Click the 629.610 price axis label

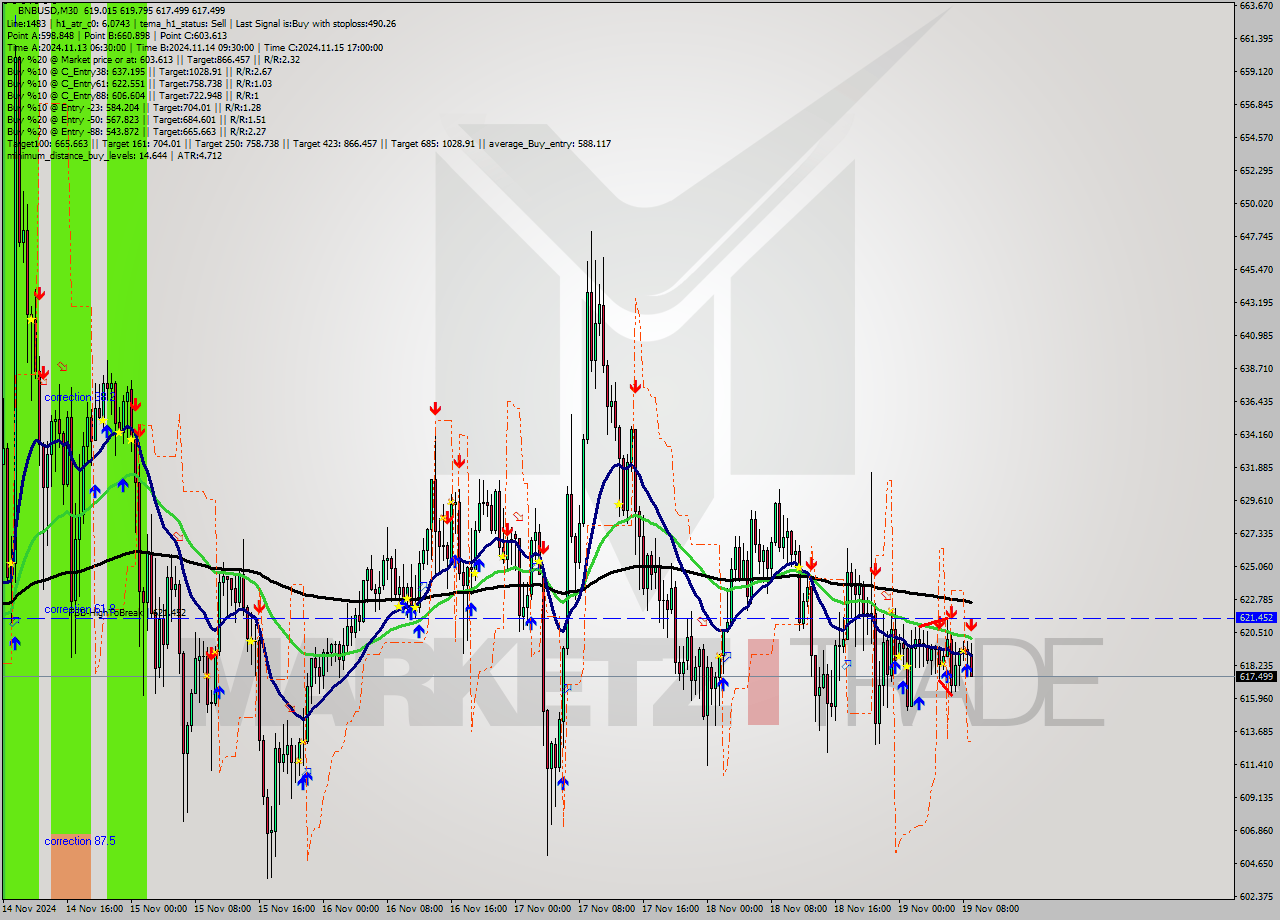pyautogui.click(x=1256, y=500)
